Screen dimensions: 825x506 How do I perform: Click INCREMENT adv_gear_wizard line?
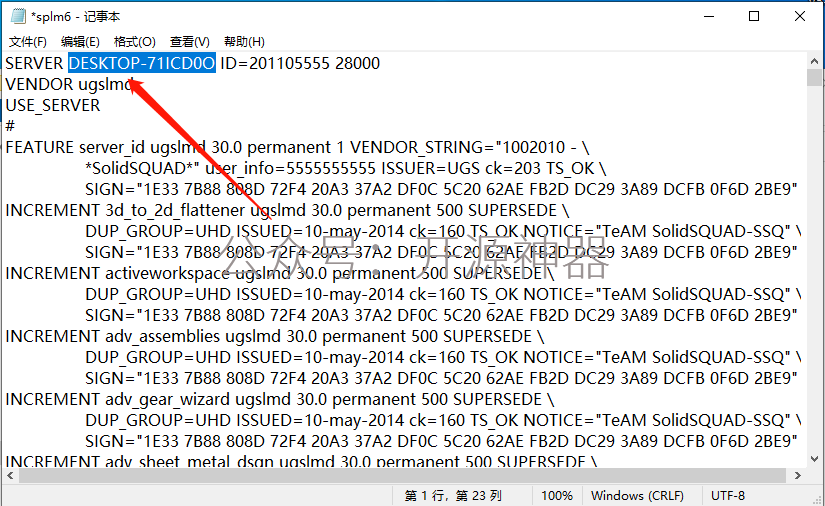pos(280,400)
